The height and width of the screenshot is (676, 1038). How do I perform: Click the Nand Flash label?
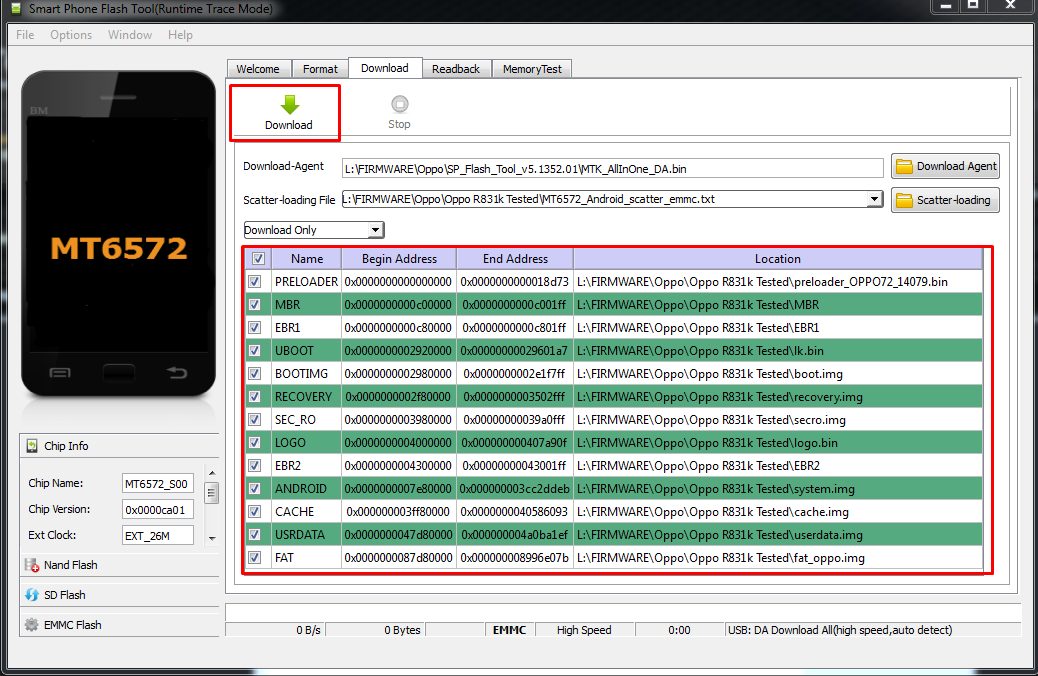(x=71, y=565)
